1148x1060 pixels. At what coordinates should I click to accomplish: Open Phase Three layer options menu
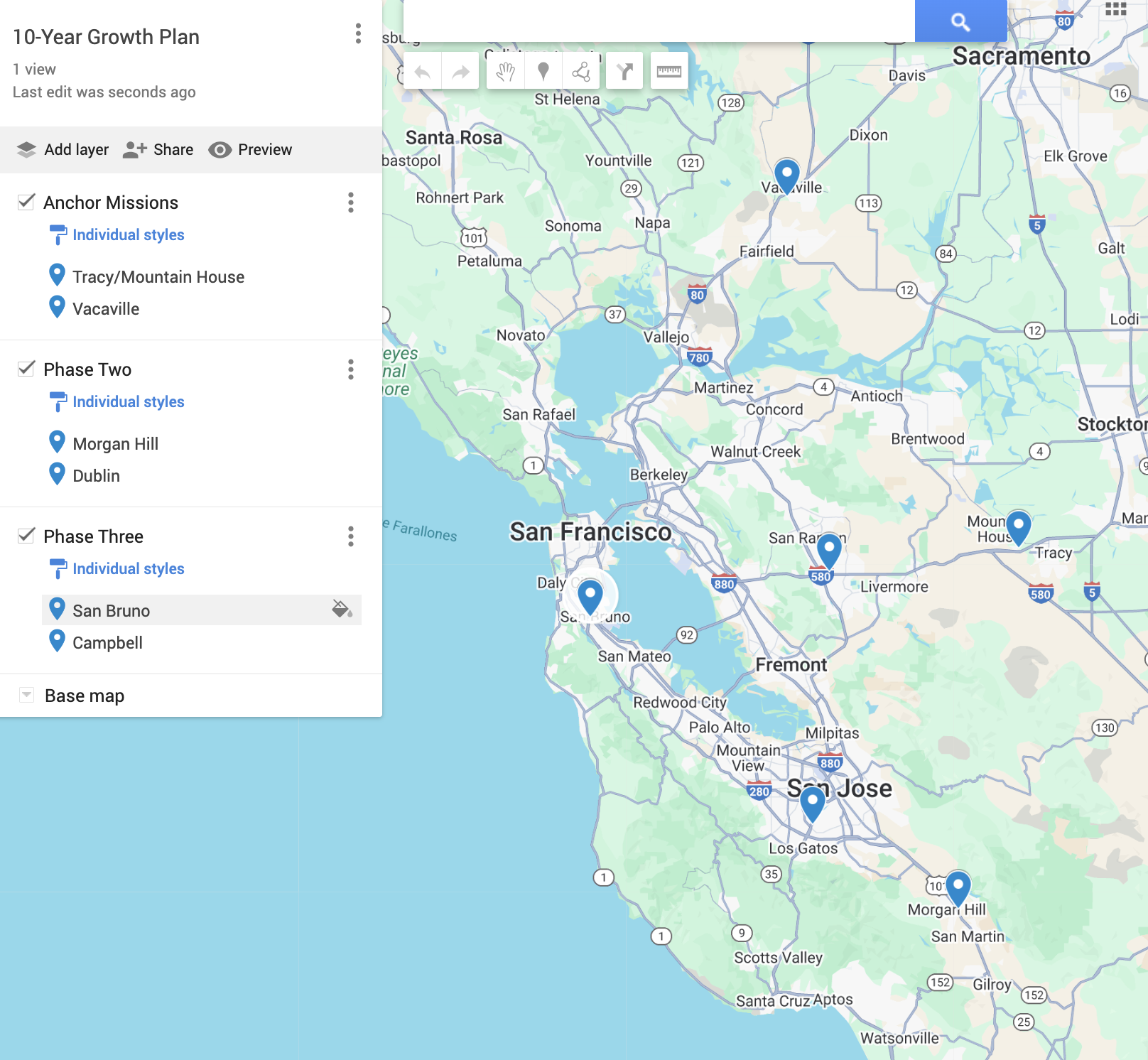click(350, 536)
